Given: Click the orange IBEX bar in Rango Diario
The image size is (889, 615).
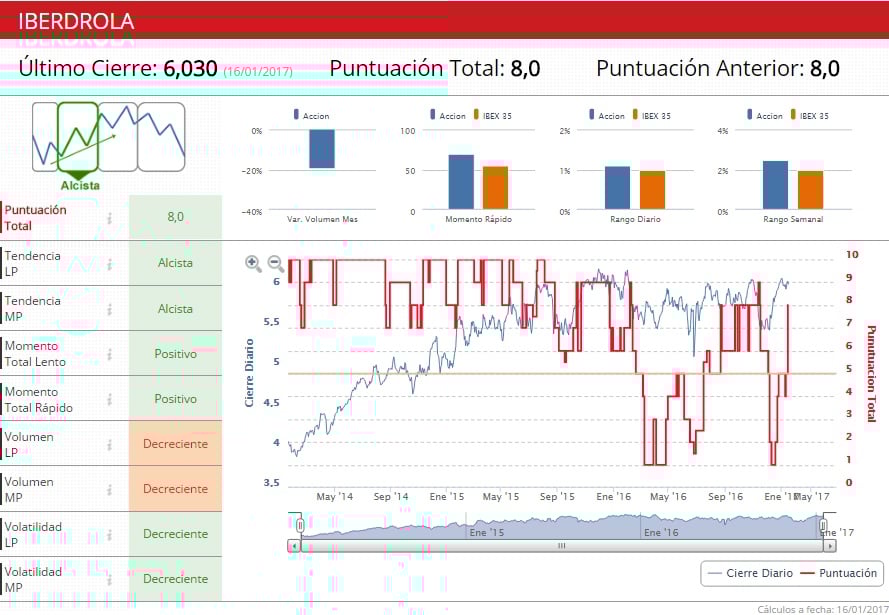Looking at the screenshot, I should [x=653, y=190].
